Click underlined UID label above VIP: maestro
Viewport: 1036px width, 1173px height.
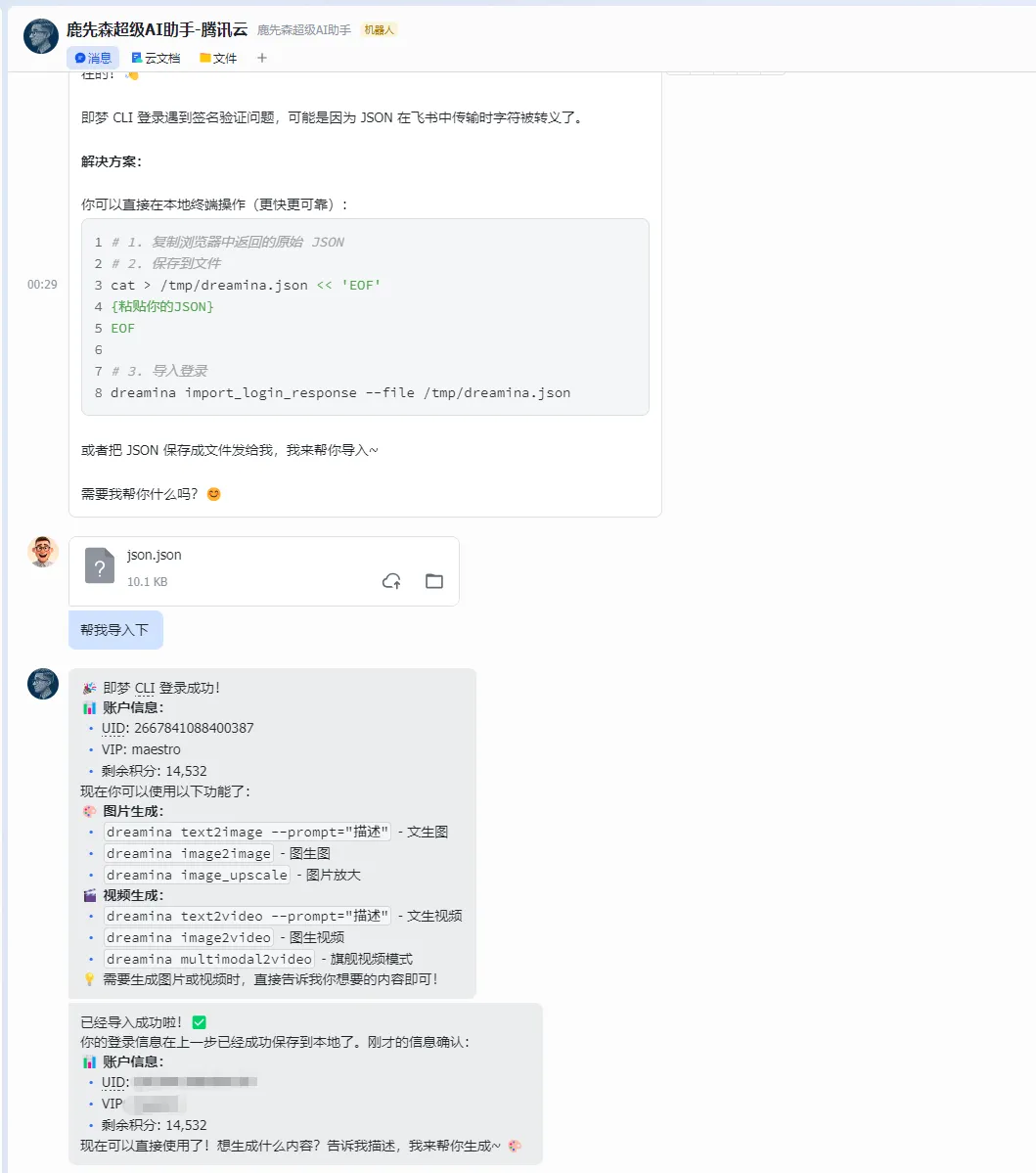click(x=114, y=728)
